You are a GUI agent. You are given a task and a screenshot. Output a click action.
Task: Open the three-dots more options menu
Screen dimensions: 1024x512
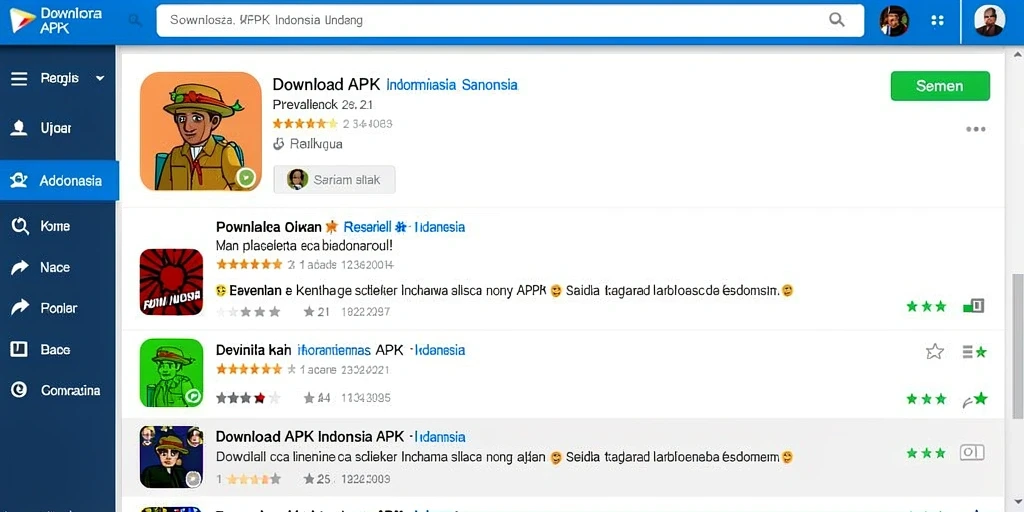point(976,129)
